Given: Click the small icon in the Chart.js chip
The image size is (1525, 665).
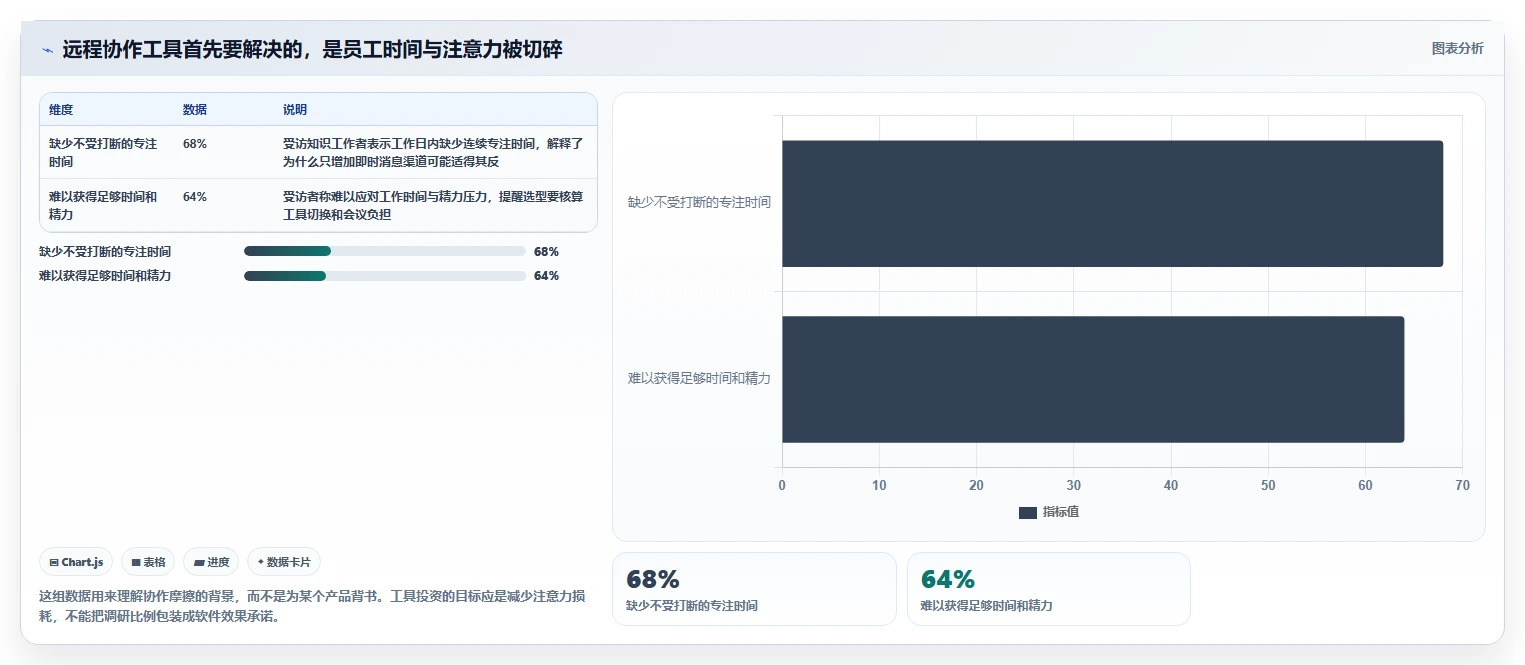Looking at the screenshot, I should pyautogui.click(x=53, y=563).
